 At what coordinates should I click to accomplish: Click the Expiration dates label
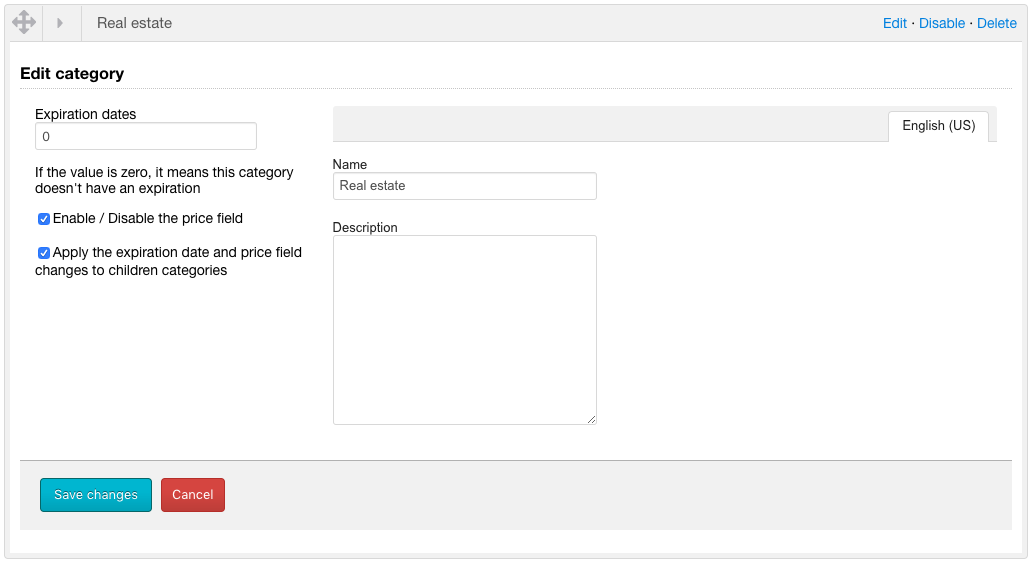coord(86,114)
